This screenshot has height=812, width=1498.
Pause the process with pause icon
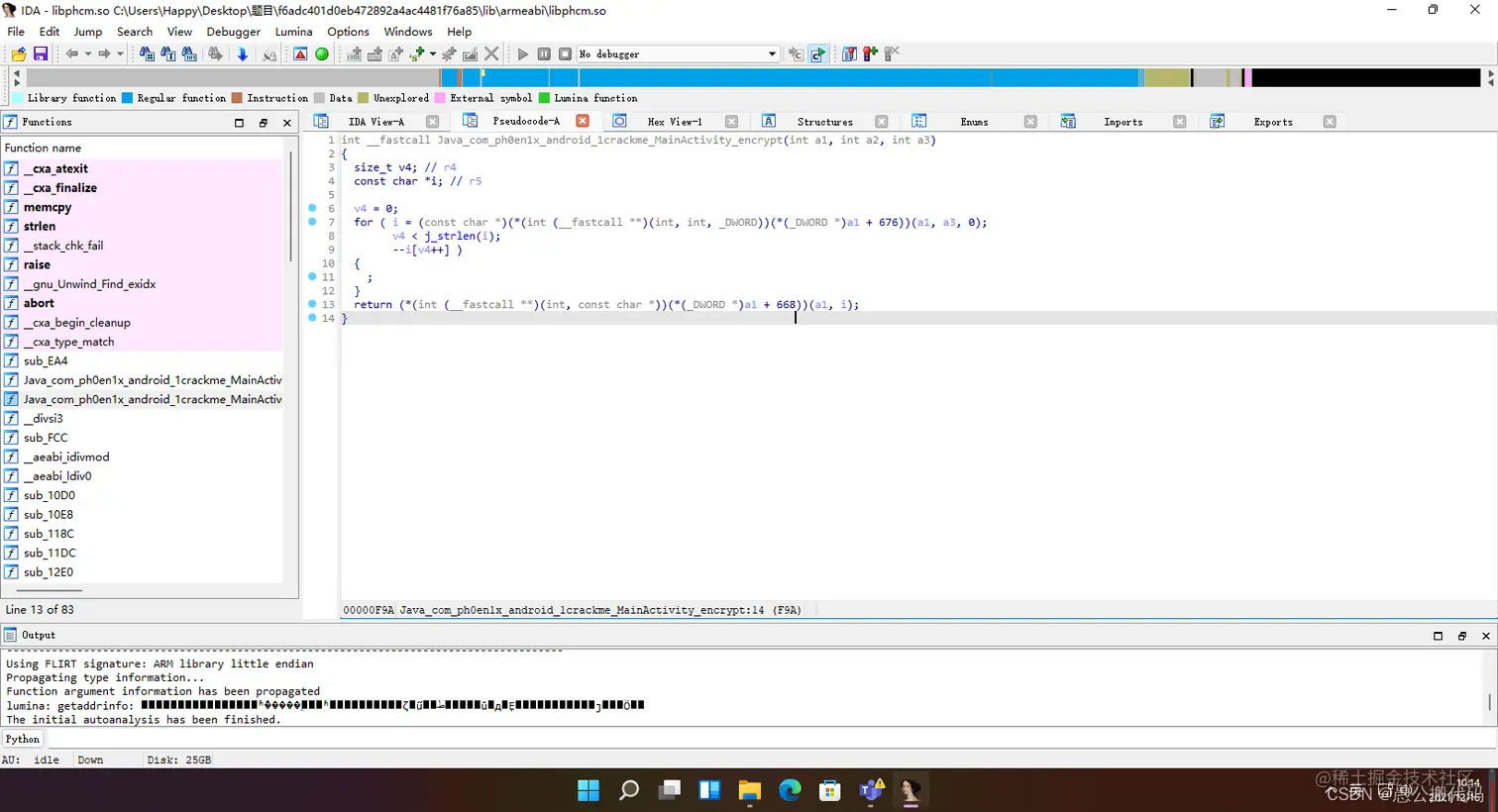[544, 54]
